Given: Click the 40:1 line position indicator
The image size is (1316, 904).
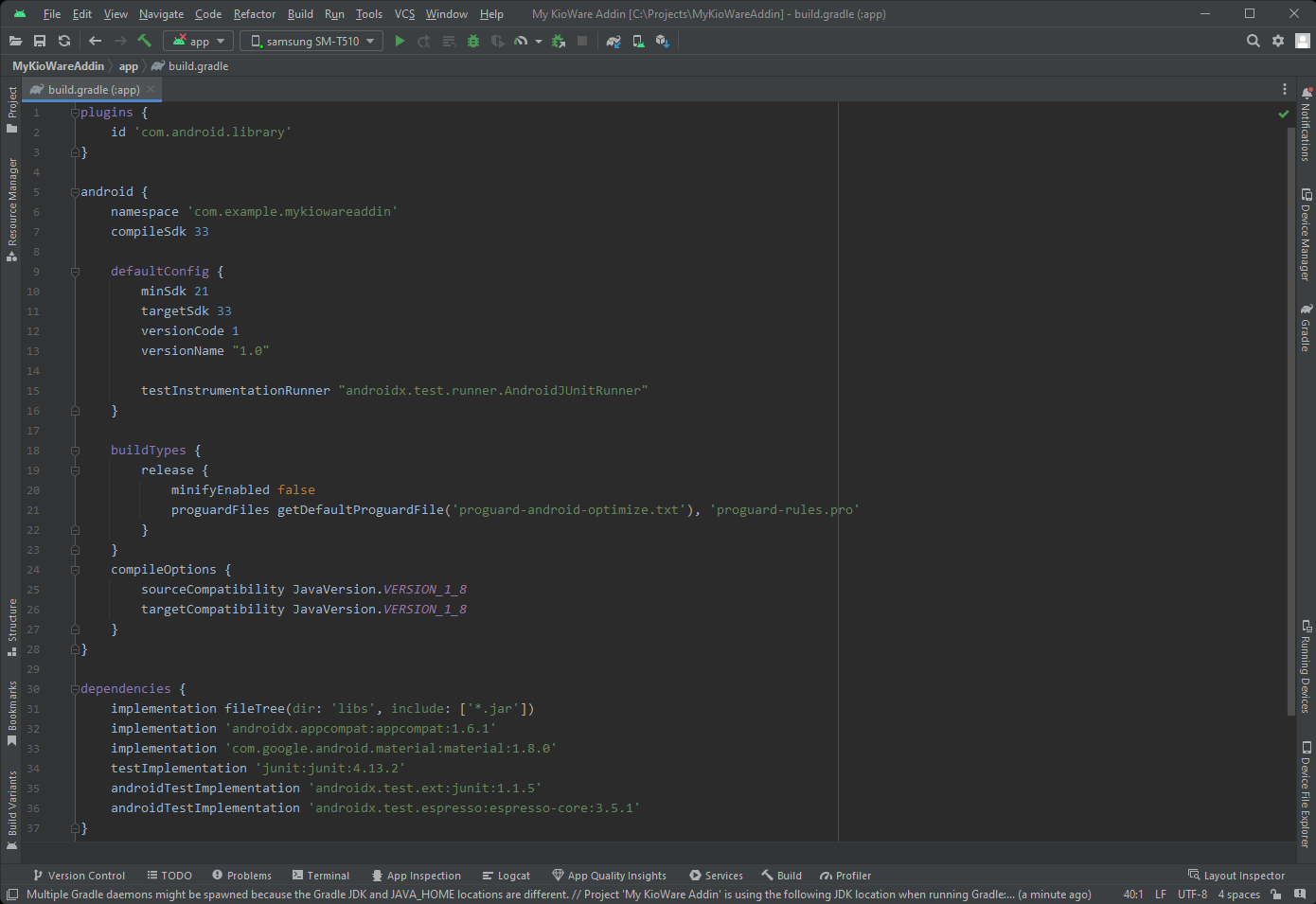Looking at the screenshot, I should 1132,895.
